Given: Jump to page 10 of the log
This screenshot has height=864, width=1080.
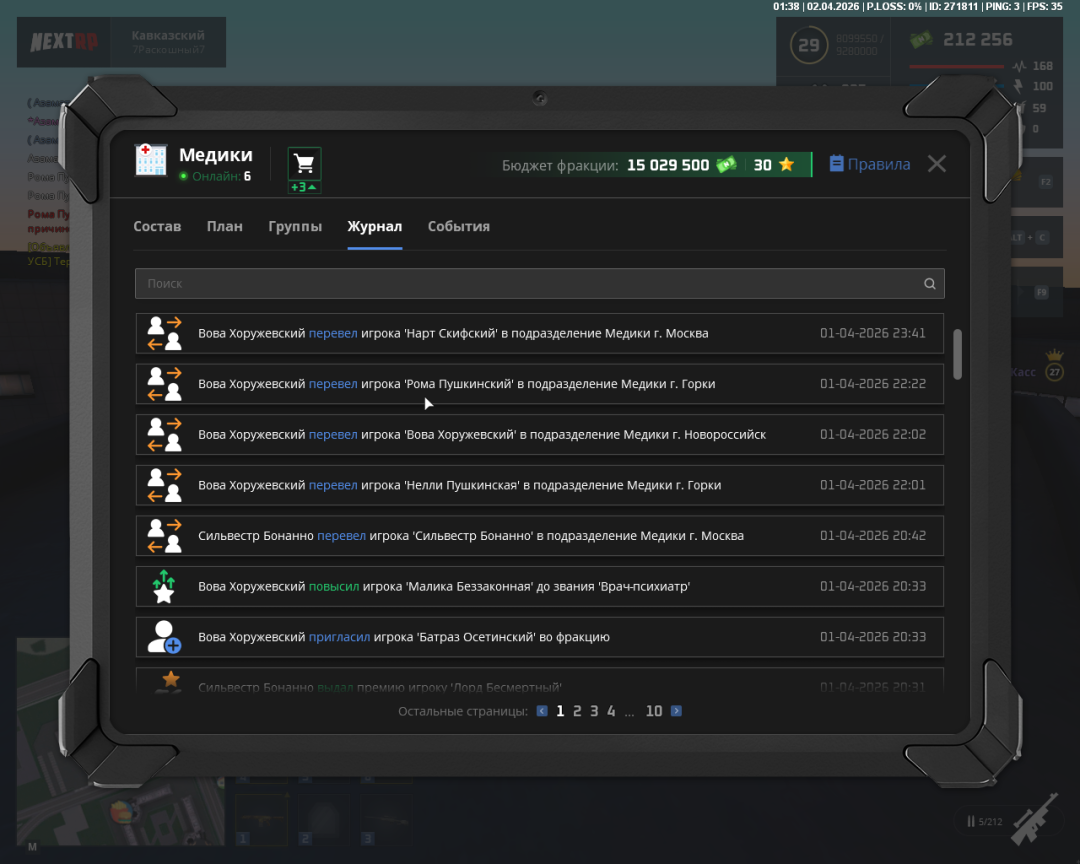Looking at the screenshot, I should pos(654,710).
